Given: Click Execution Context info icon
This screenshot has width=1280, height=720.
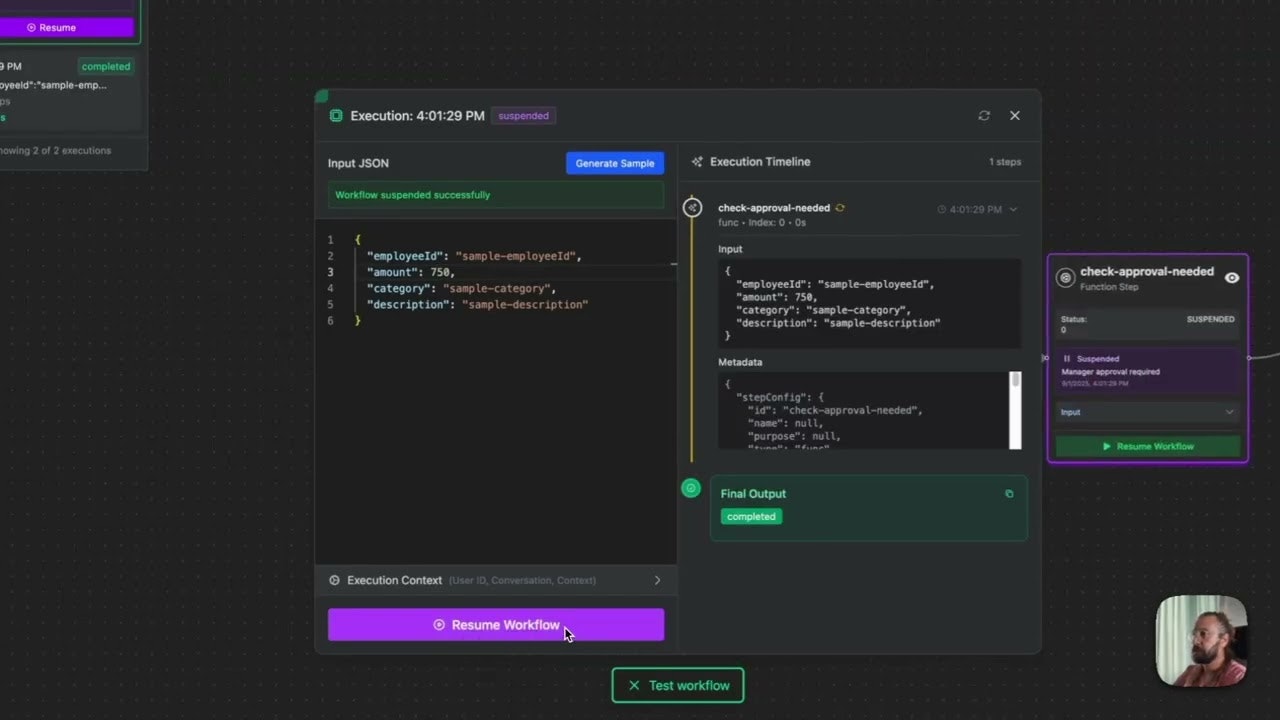Looking at the screenshot, I should (x=334, y=580).
